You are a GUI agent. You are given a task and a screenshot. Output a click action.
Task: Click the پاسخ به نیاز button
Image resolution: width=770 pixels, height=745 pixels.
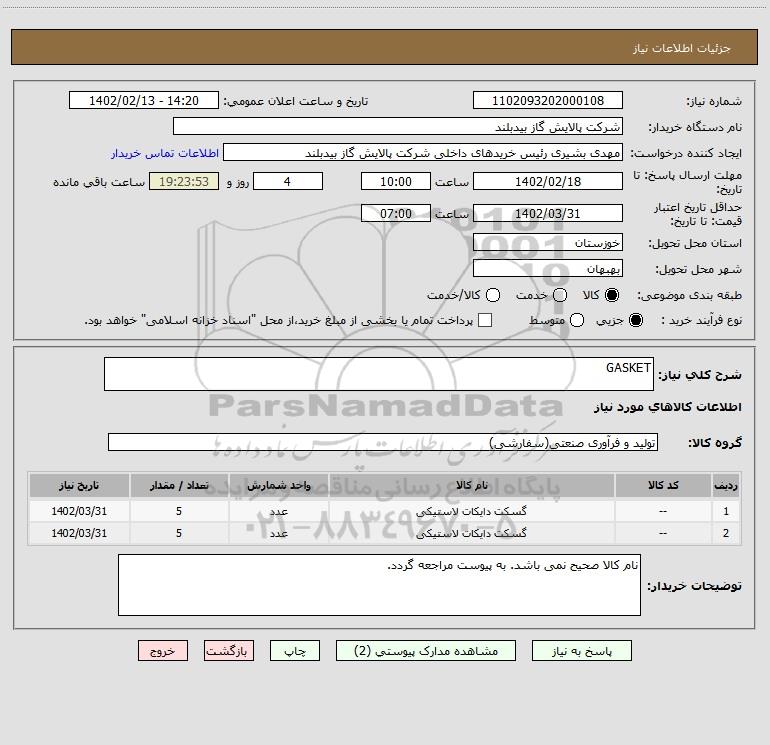tap(581, 651)
